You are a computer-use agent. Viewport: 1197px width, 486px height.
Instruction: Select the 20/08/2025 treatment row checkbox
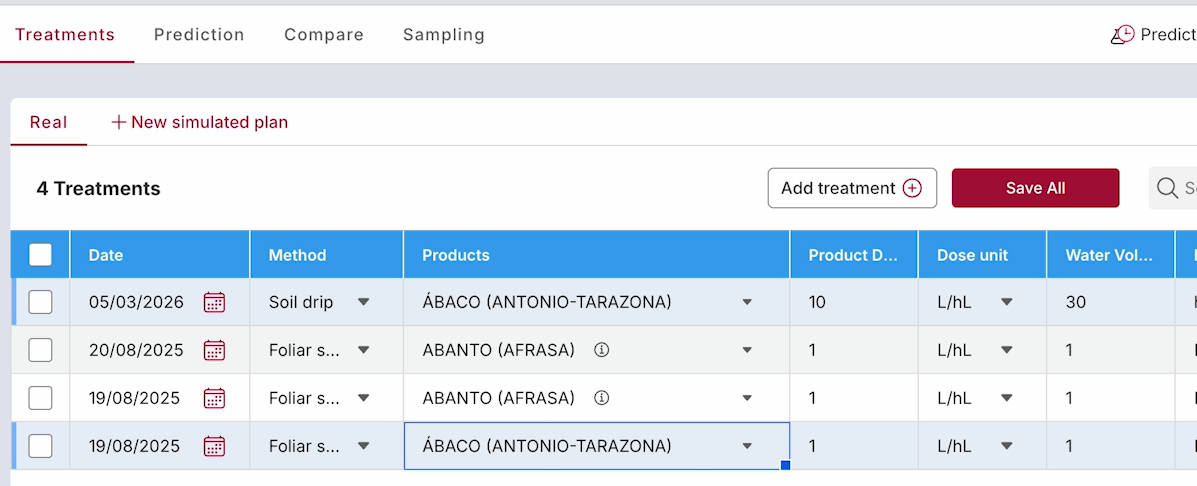(x=40, y=350)
